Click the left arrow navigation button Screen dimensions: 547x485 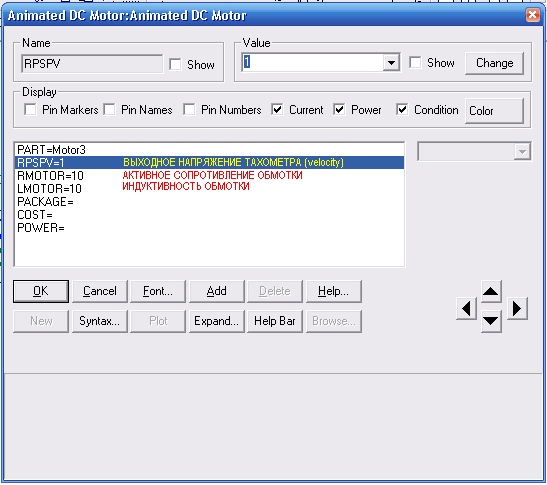tap(466, 309)
